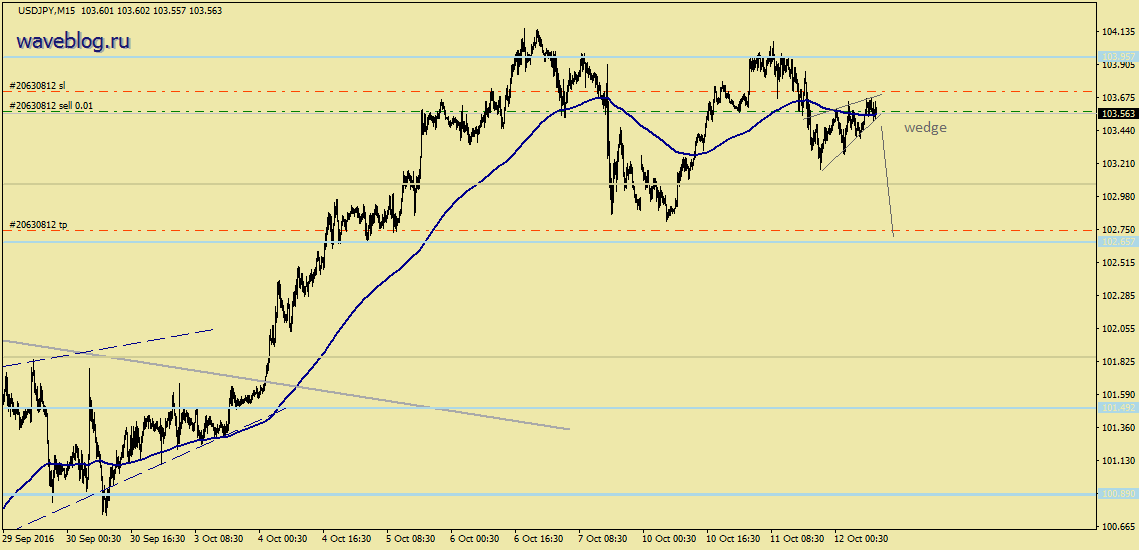
Task: Select the '#20630812 sl' stop loss label
Action: point(37,86)
